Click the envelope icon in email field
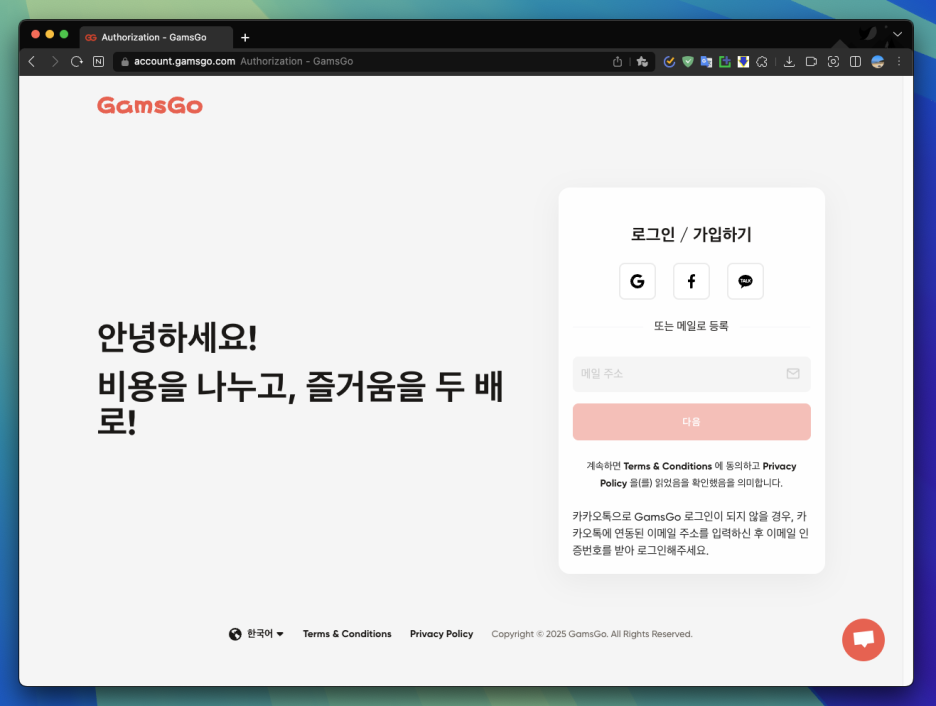Viewport: 936px width, 706px height. coord(793,374)
